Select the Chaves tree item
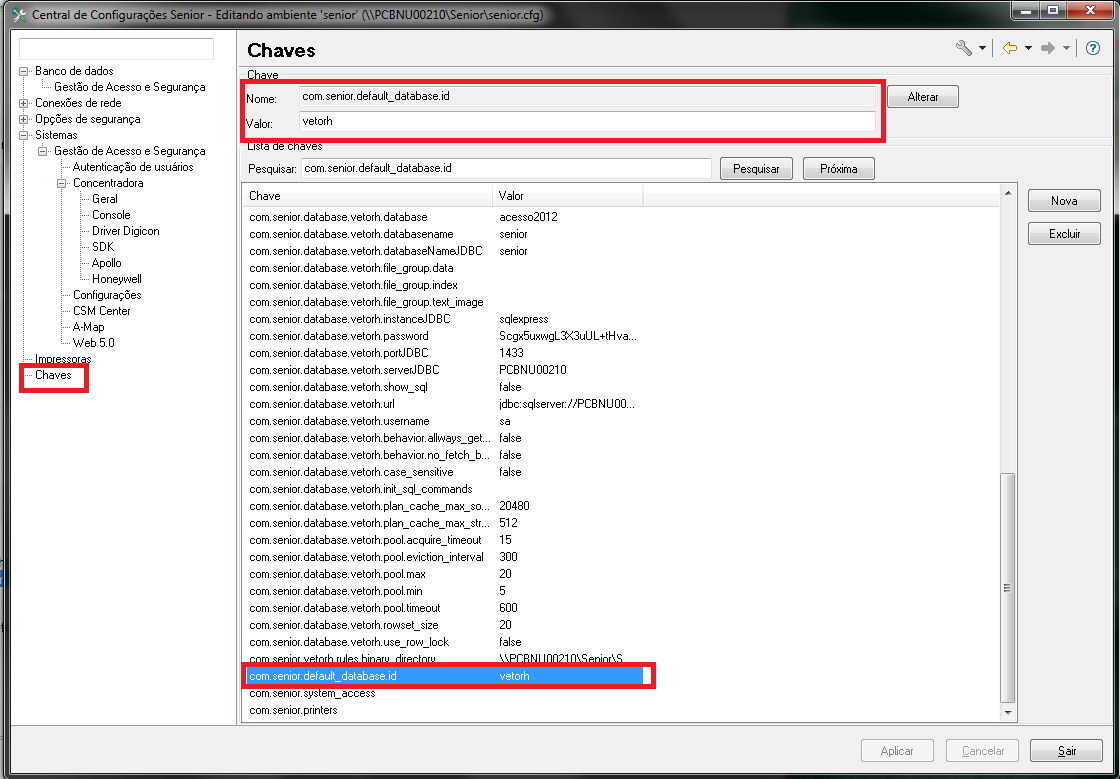1120x779 pixels. [53, 375]
